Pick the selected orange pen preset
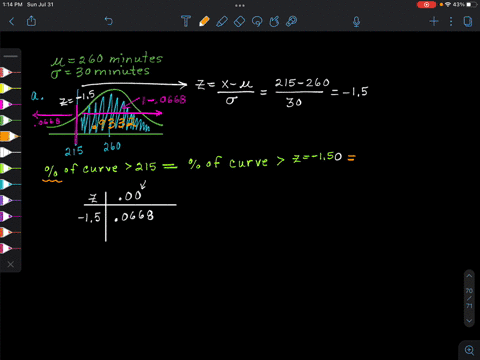The height and width of the screenshot is (360, 480). pyautogui.click(x=9, y=136)
